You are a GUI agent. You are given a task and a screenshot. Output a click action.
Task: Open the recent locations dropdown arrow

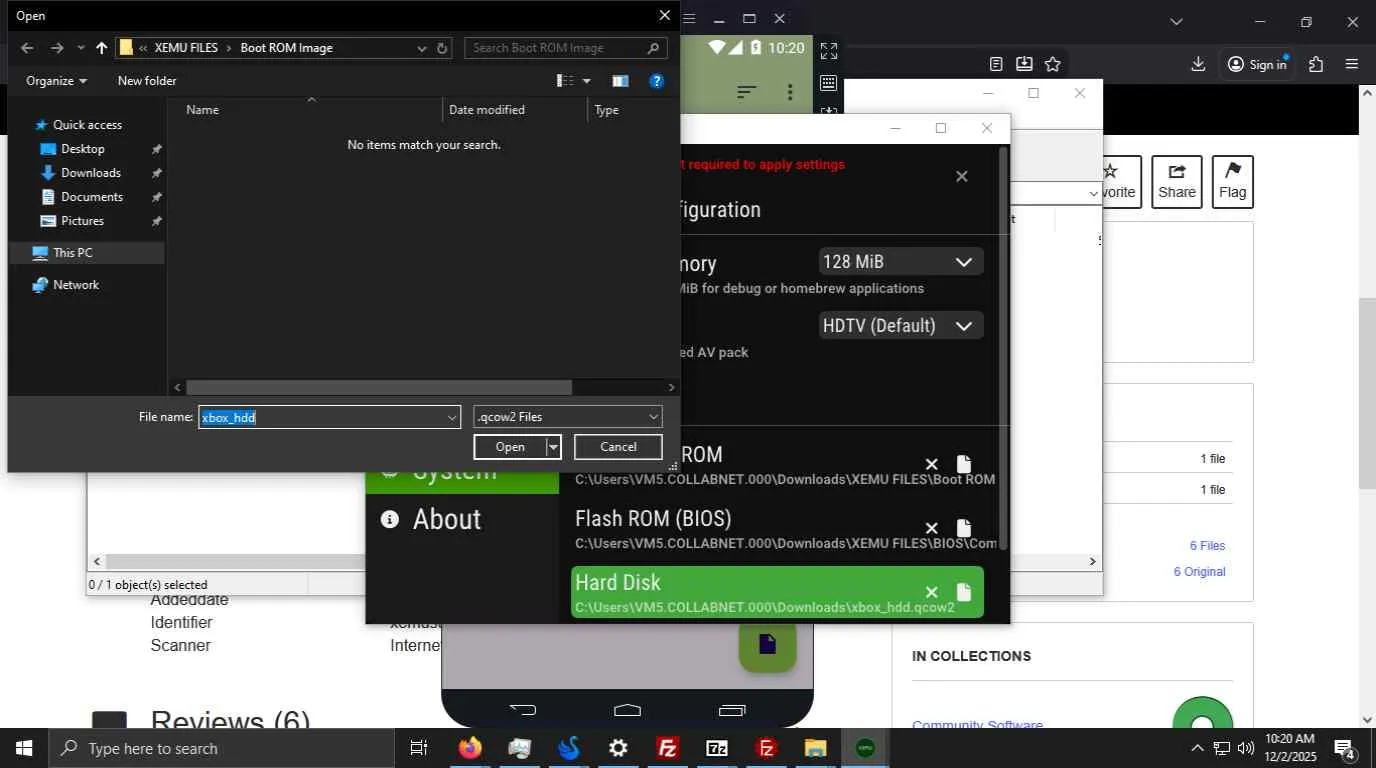(x=81, y=48)
